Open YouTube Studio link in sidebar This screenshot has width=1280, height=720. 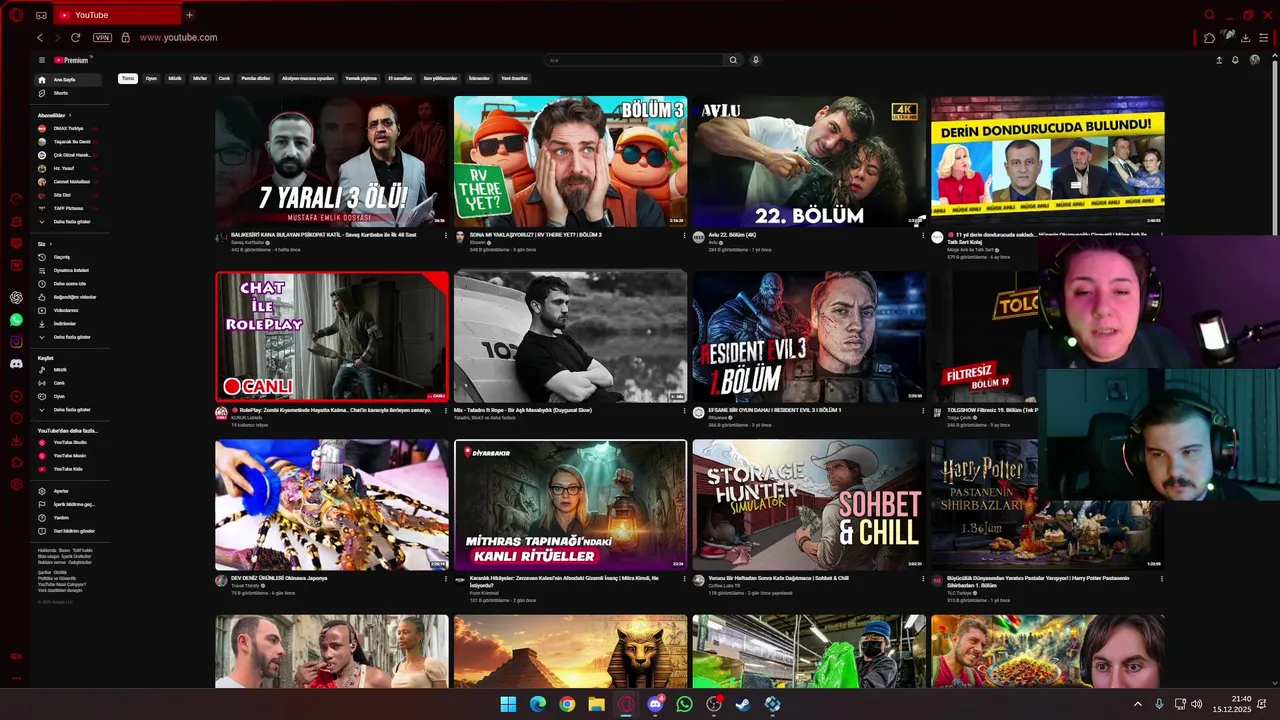pos(68,442)
